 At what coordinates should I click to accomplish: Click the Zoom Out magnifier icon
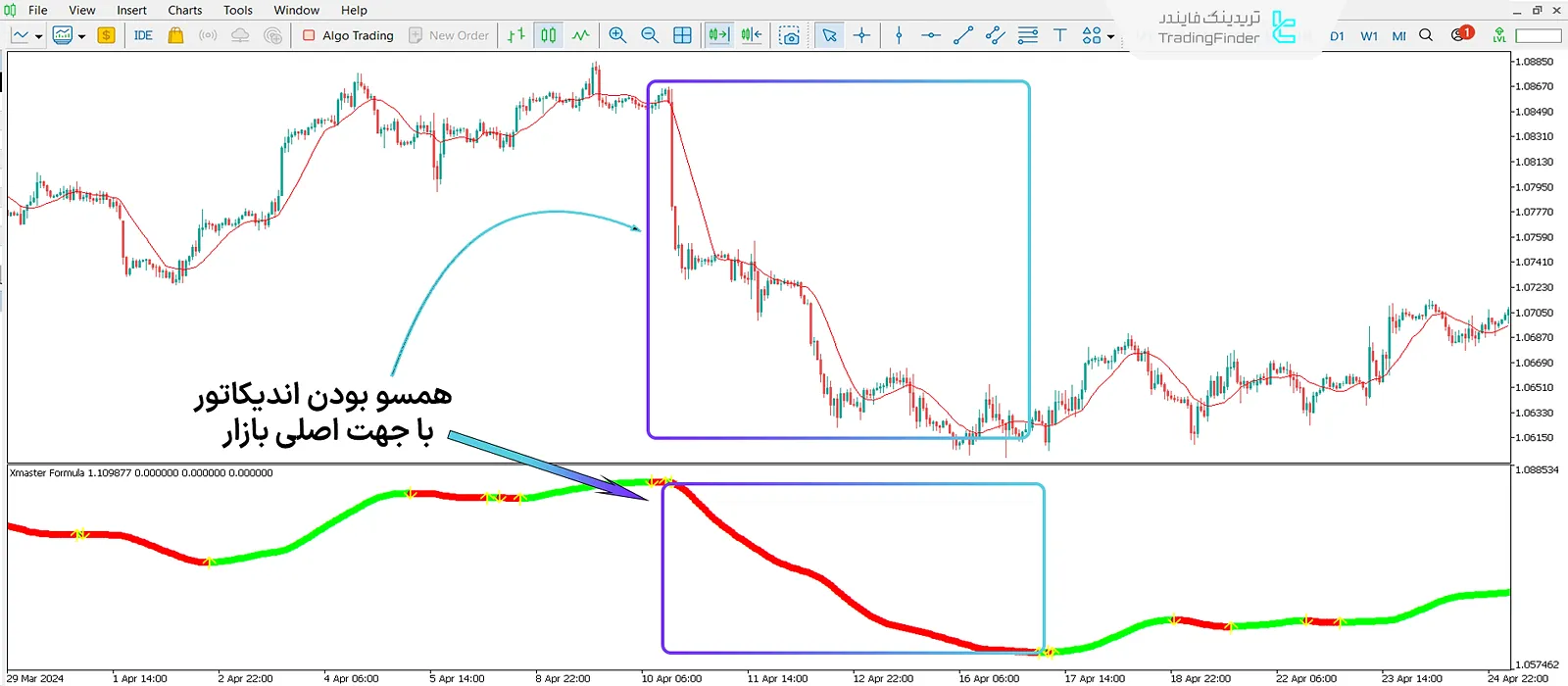click(650, 35)
